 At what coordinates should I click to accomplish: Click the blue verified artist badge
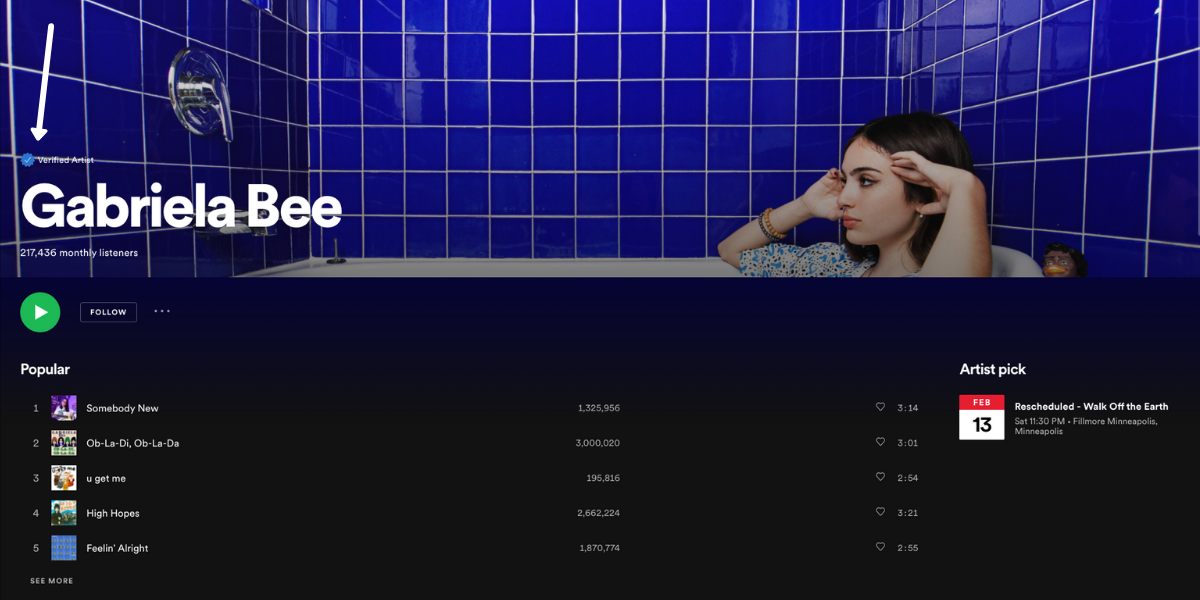coord(27,158)
